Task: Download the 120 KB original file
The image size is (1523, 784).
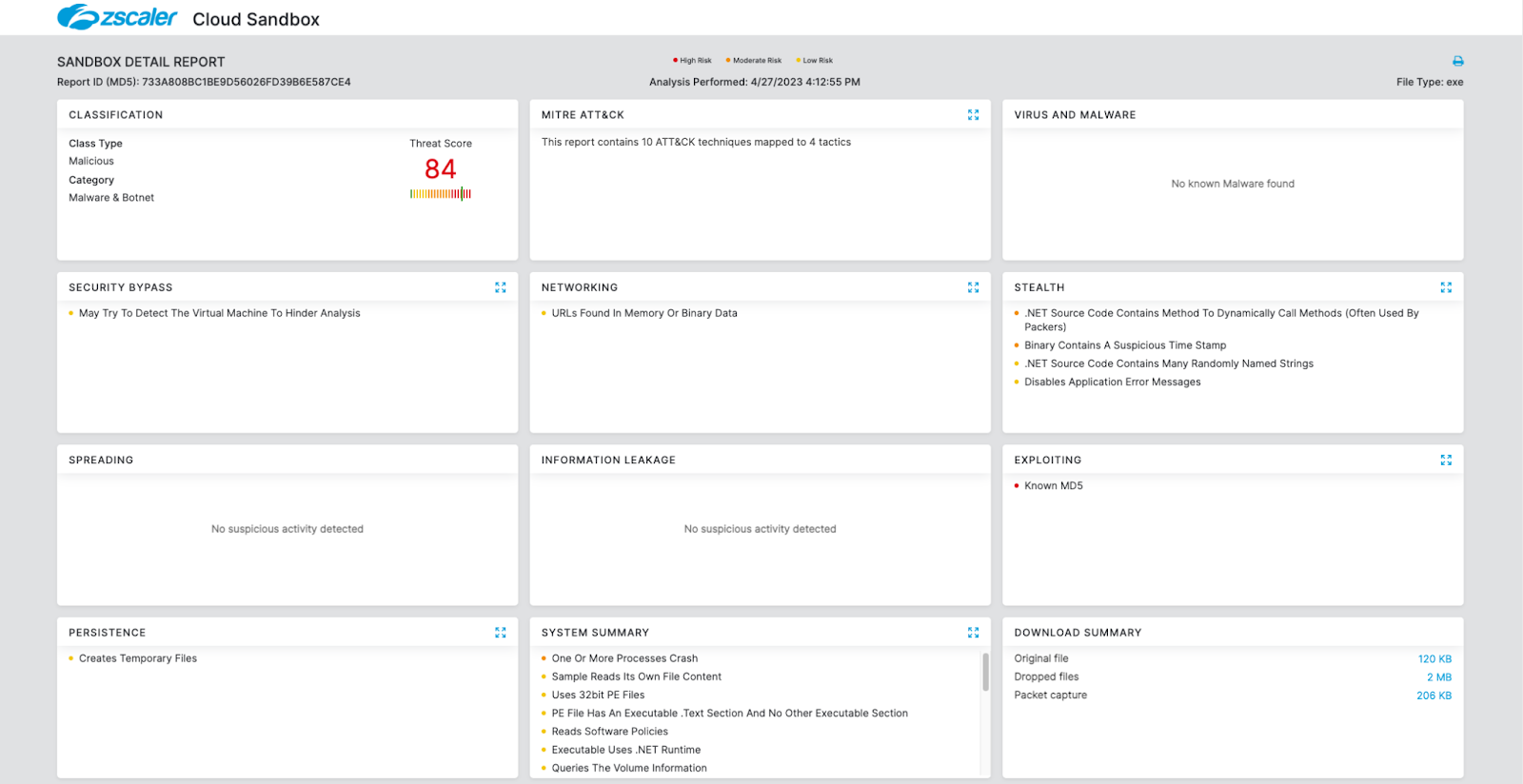Action: coord(1434,659)
